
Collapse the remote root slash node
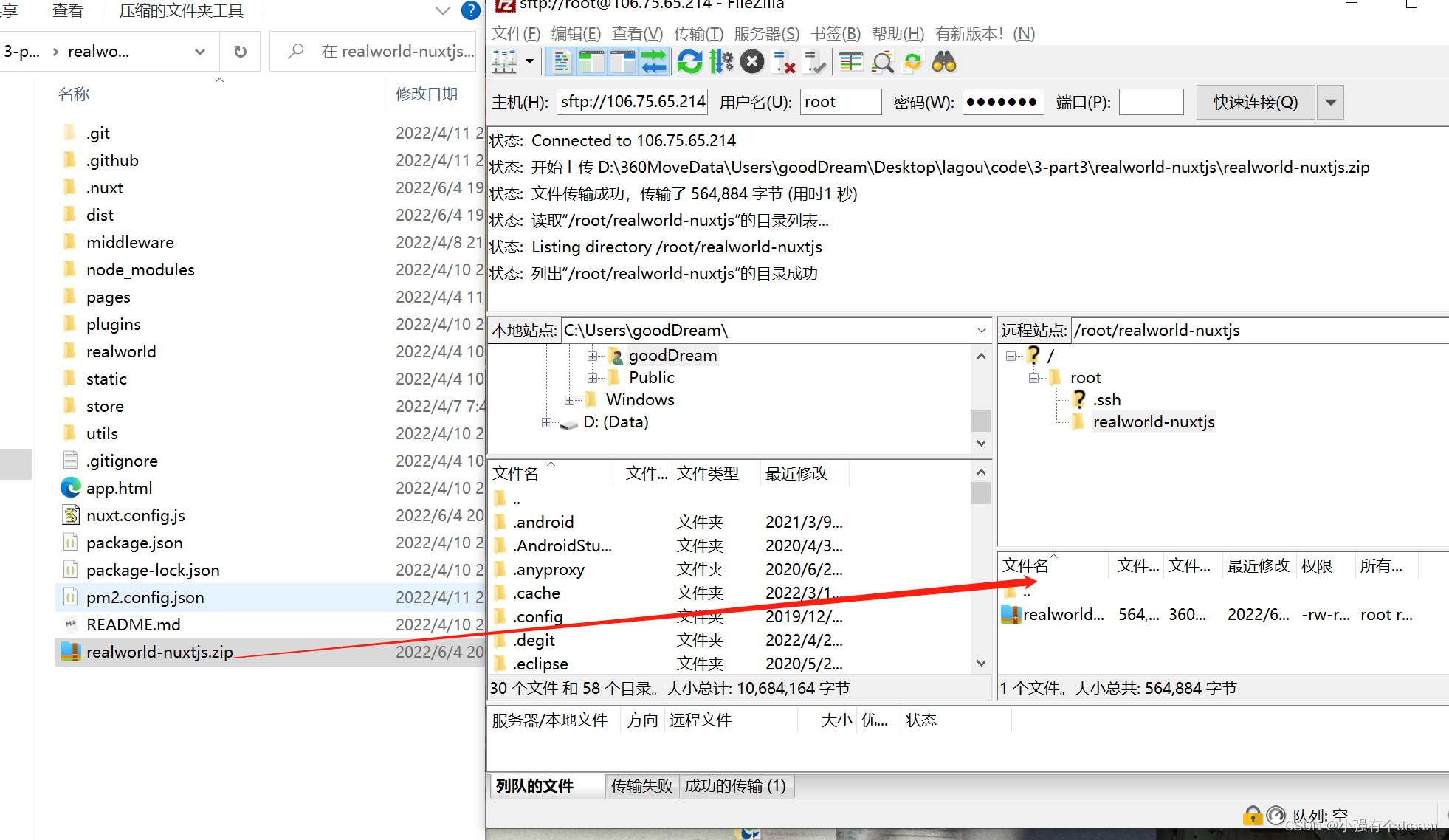(1011, 356)
